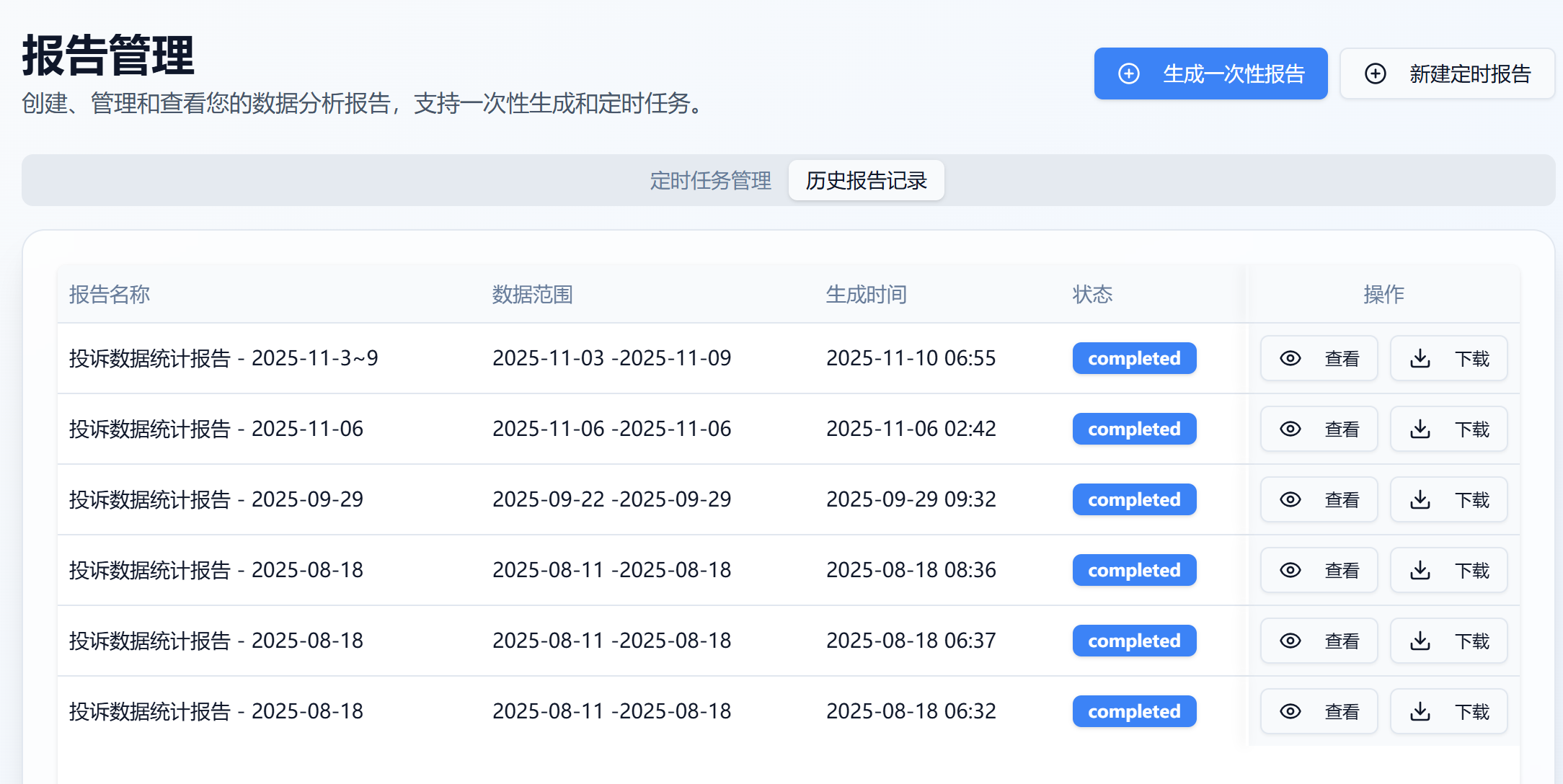Switch to 定时任务管理 tab
This screenshot has height=784, width=1563.
point(710,180)
